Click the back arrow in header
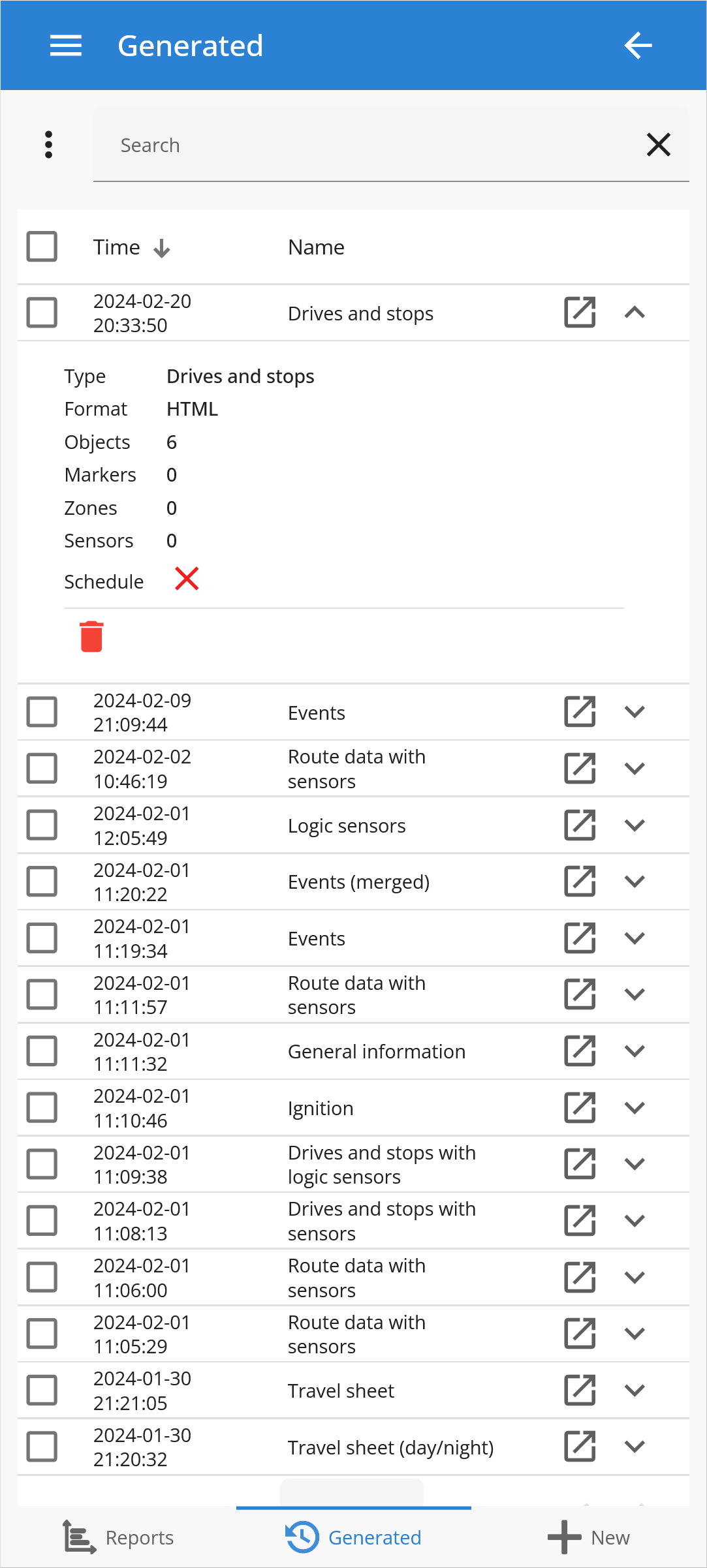Viewport: 707px width, 1568px height. 638,46
